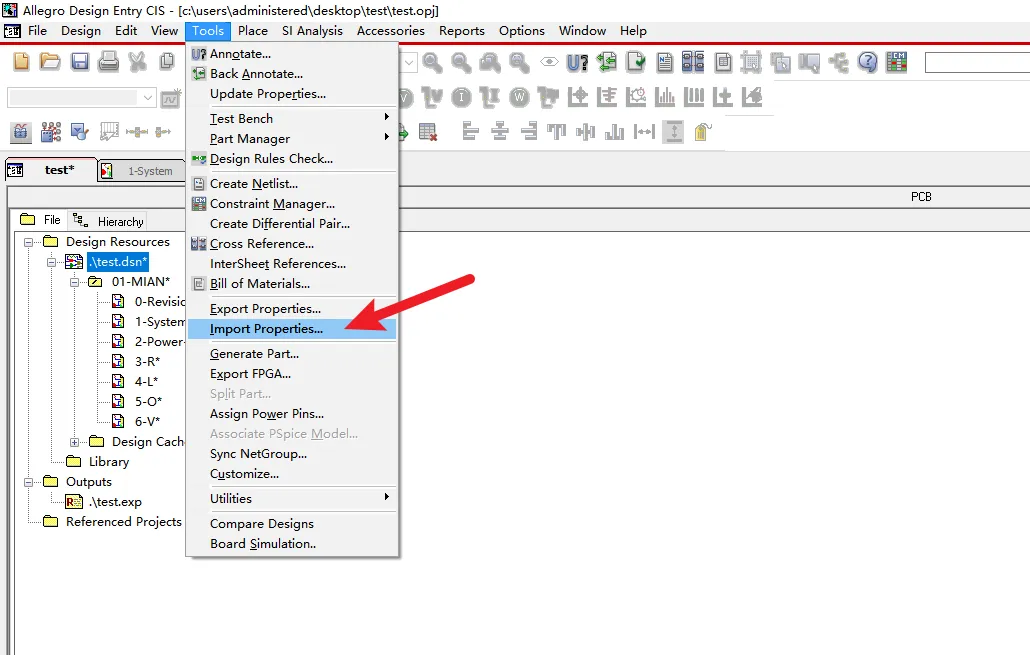Collapse the Design Resources tree node
Screen dimensions: 1030x655
[28, 242]
